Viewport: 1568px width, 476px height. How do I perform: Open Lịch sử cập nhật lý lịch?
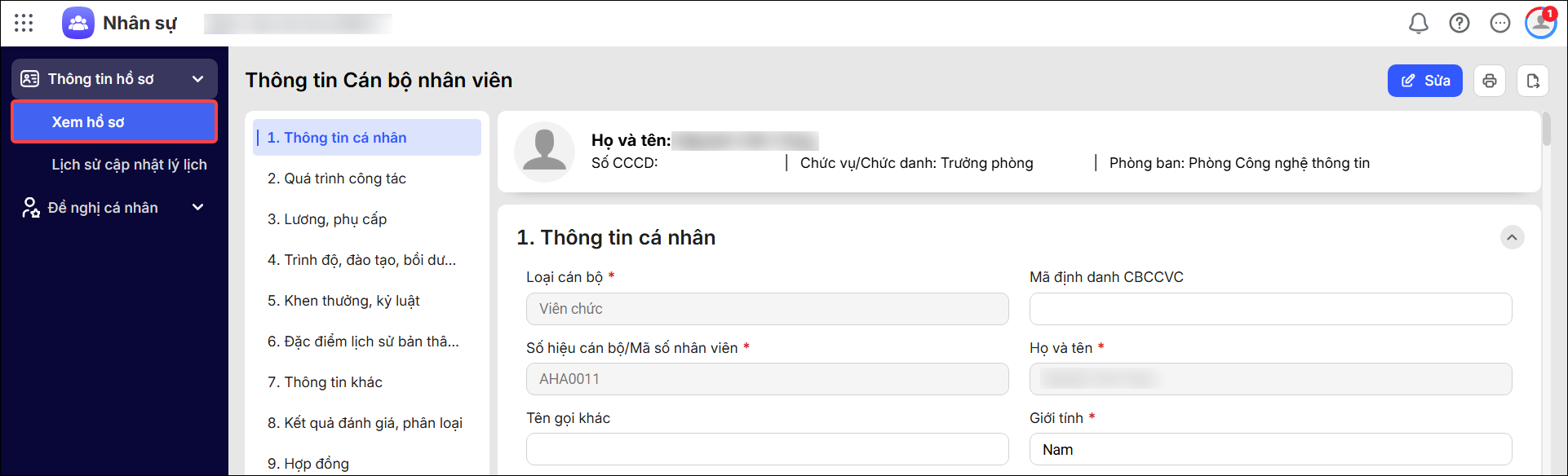coord(129,165)
